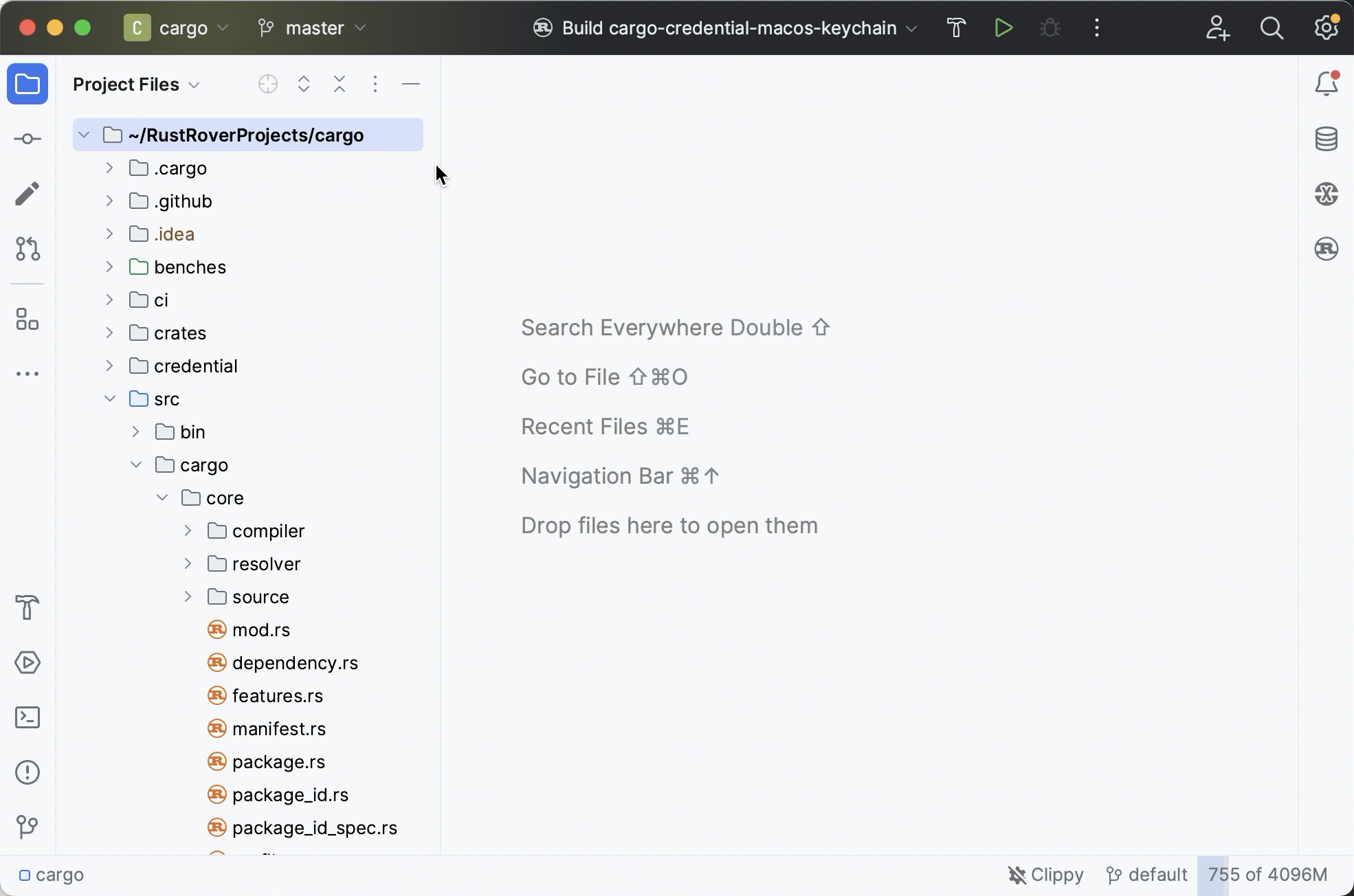
Task: Collapse the src folder
Action: 109,399
